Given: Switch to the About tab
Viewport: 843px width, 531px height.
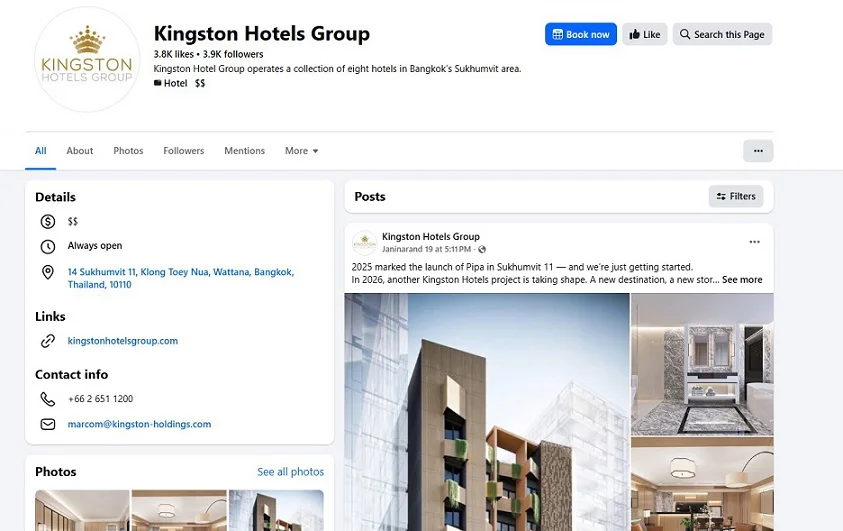Looking at the screenshot, I should point(80,151).
